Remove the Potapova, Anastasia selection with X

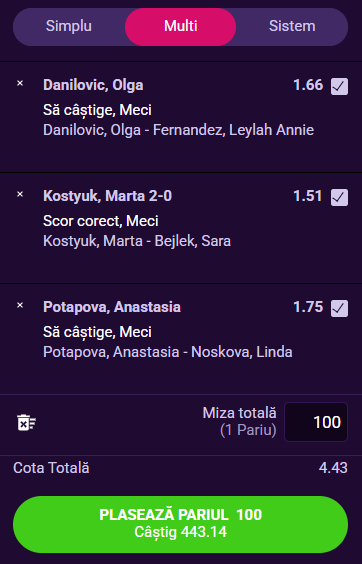click(20, 305)
